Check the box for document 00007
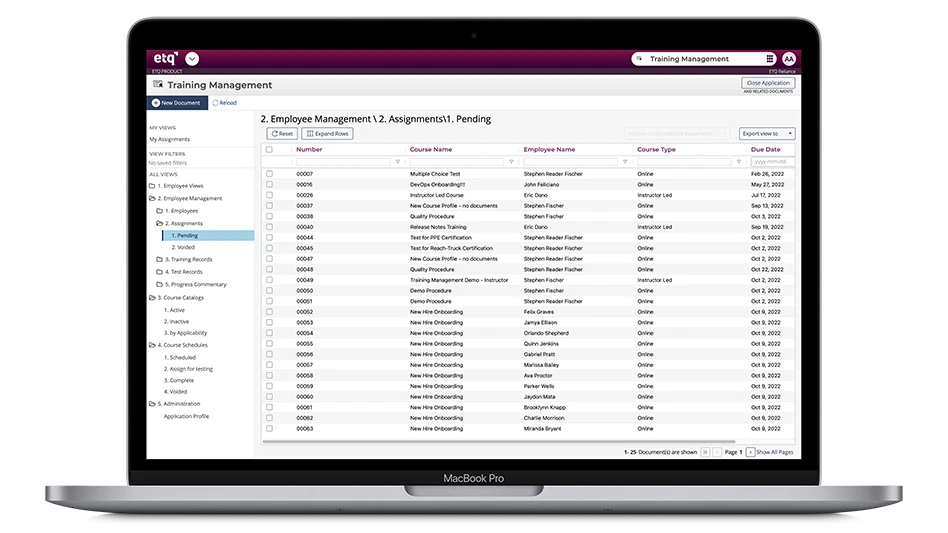This screenshot has height=533, width=948. pyautogui.click(x=269, y=174)
